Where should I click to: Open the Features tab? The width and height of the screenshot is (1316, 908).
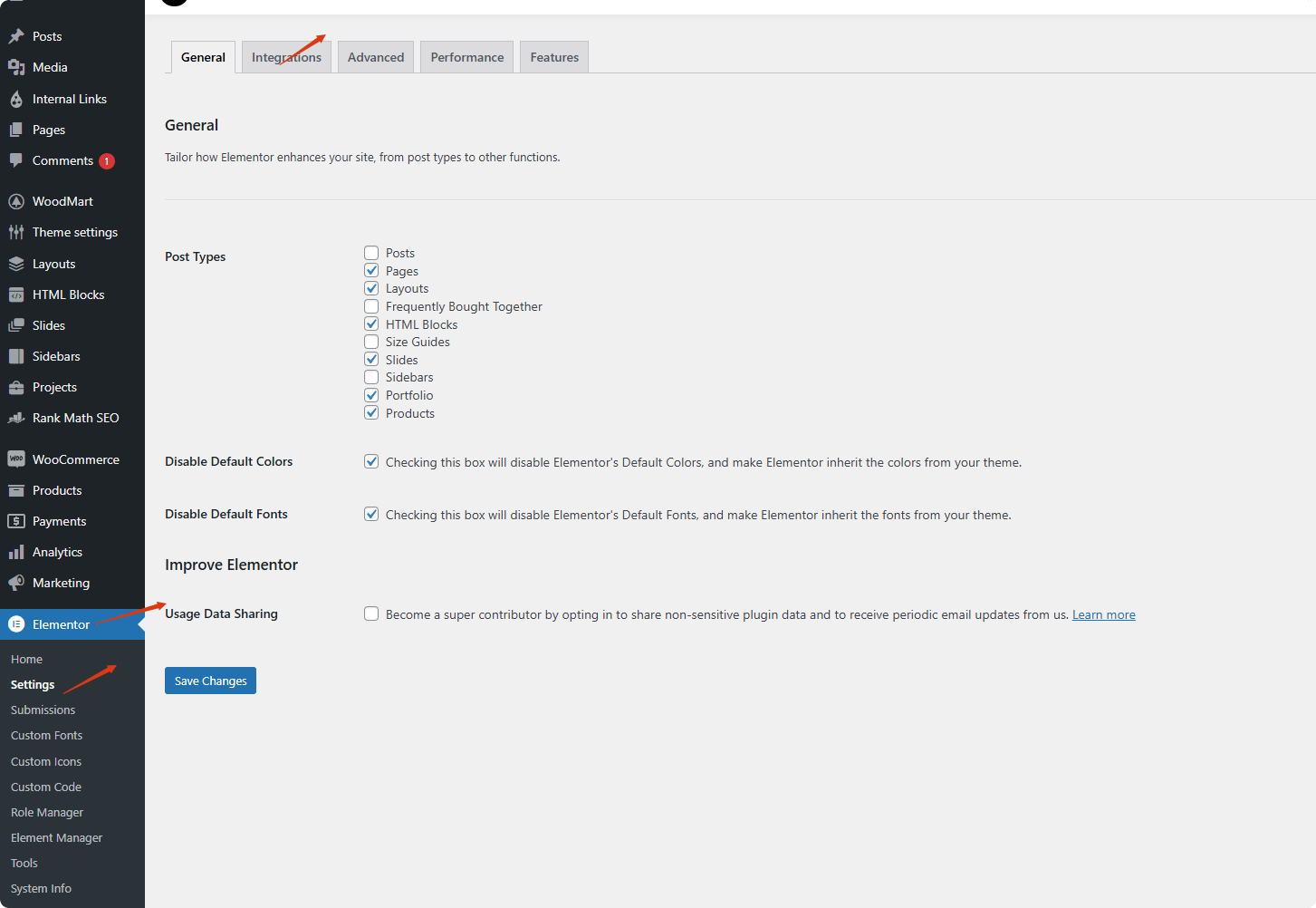pyautogui.click(x=554, y=57)
